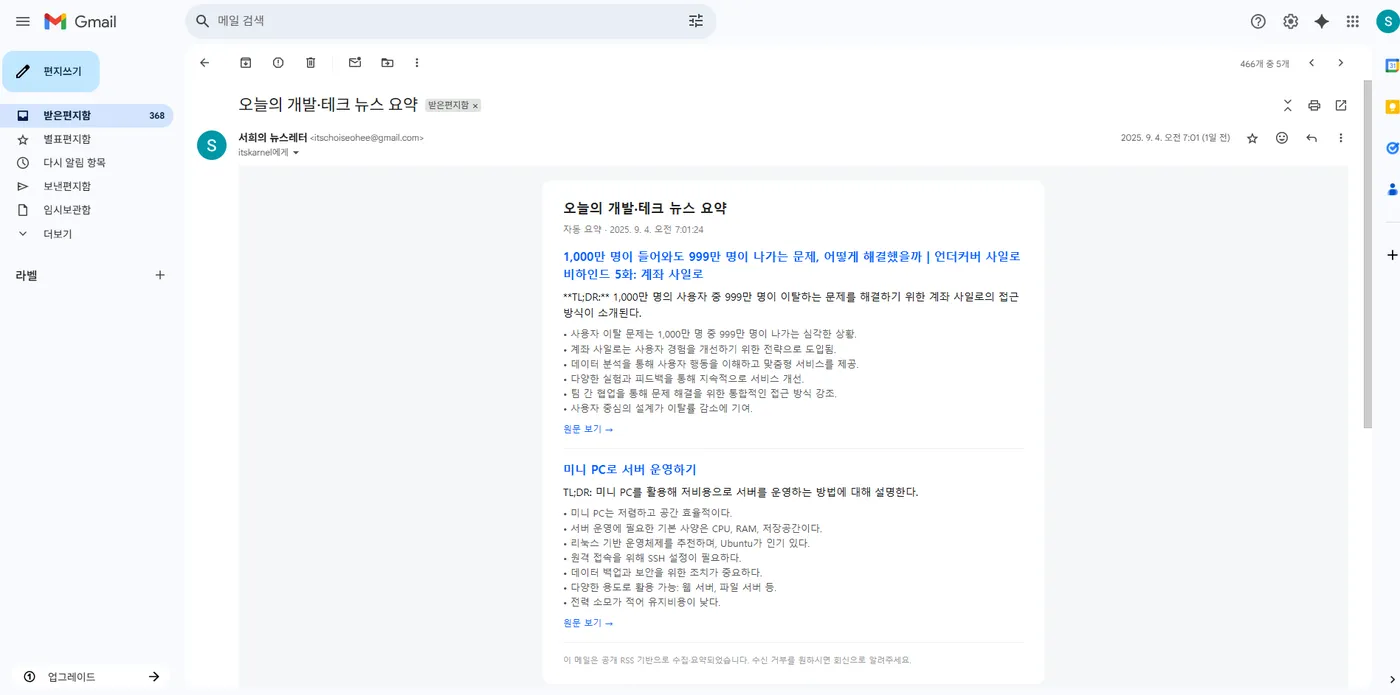Open Google apps grid
The image size is (1400, 695).
(1352, 21)
